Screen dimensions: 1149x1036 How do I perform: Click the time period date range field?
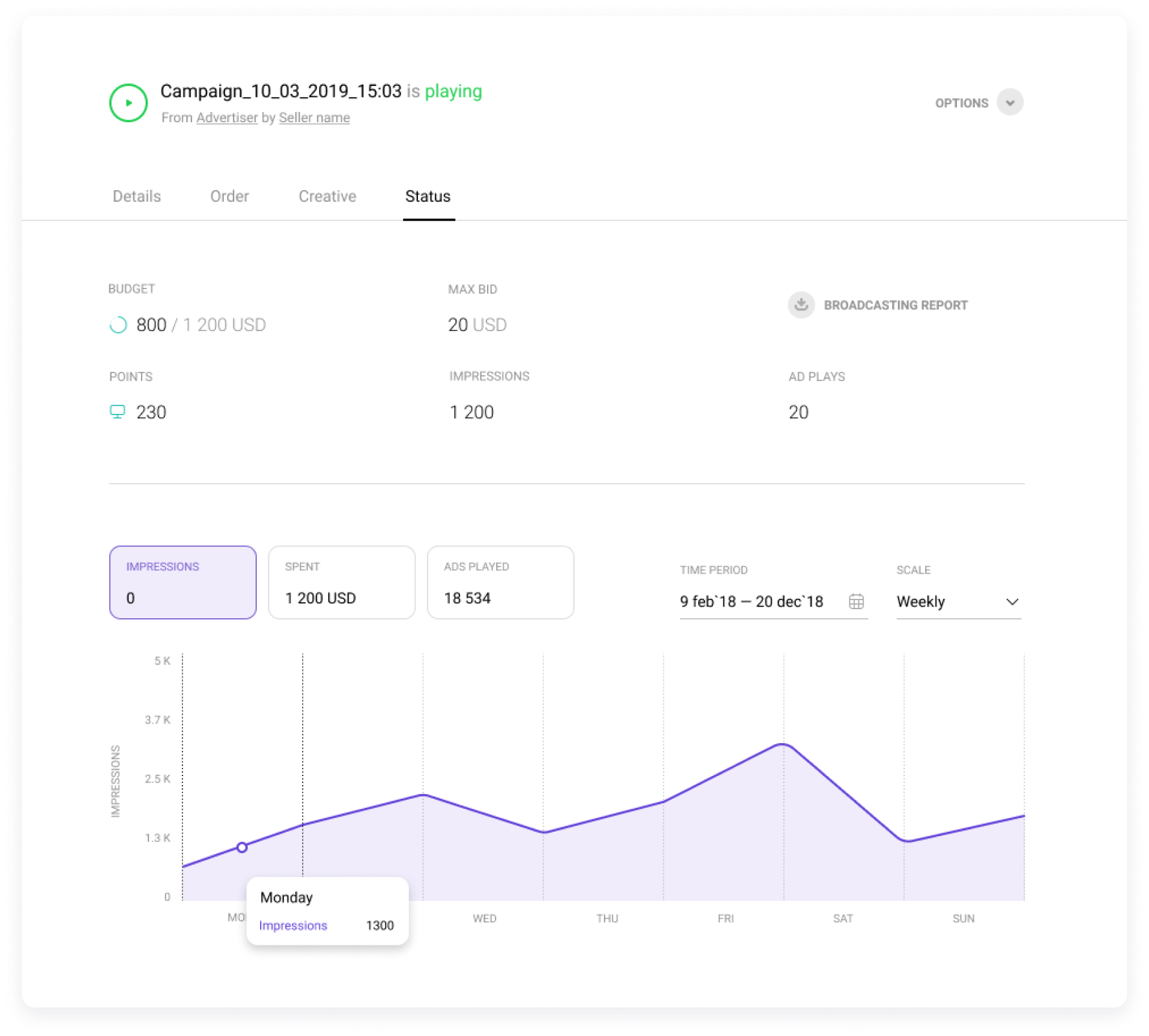click(774, 602)
